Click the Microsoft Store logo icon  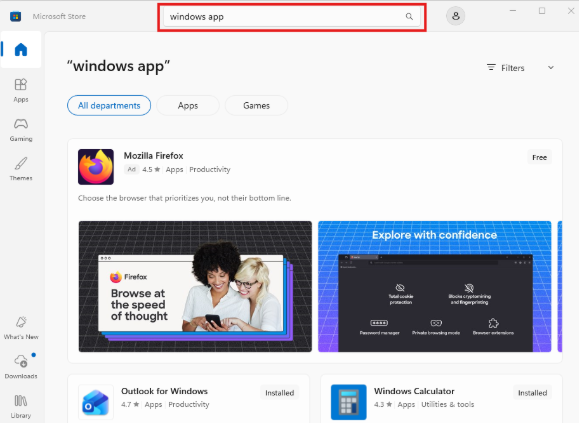pos(16,16)
